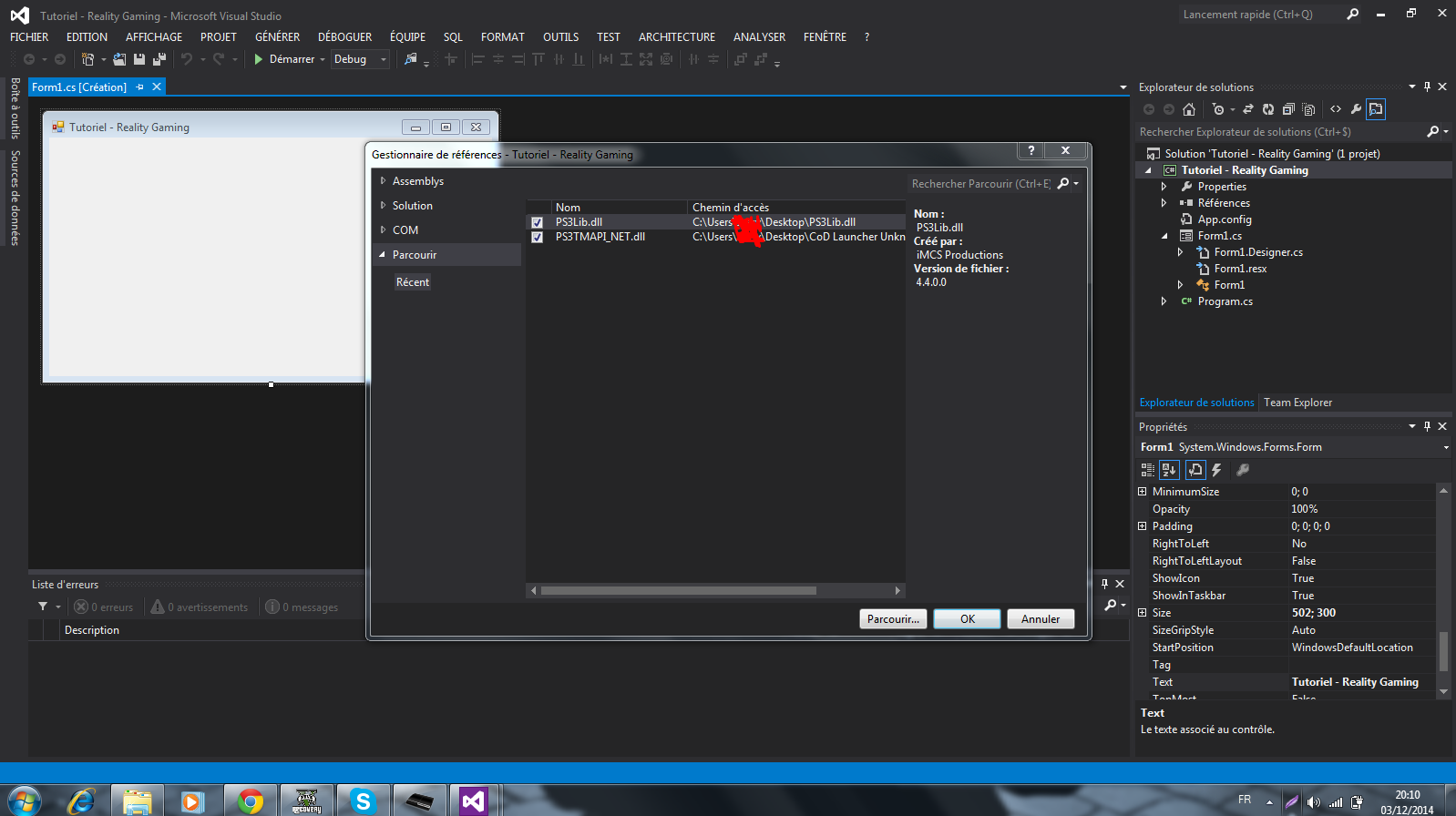
Task: Click Collapse All icon in Solution Explorer
Action: click(x=1288, y=109)
